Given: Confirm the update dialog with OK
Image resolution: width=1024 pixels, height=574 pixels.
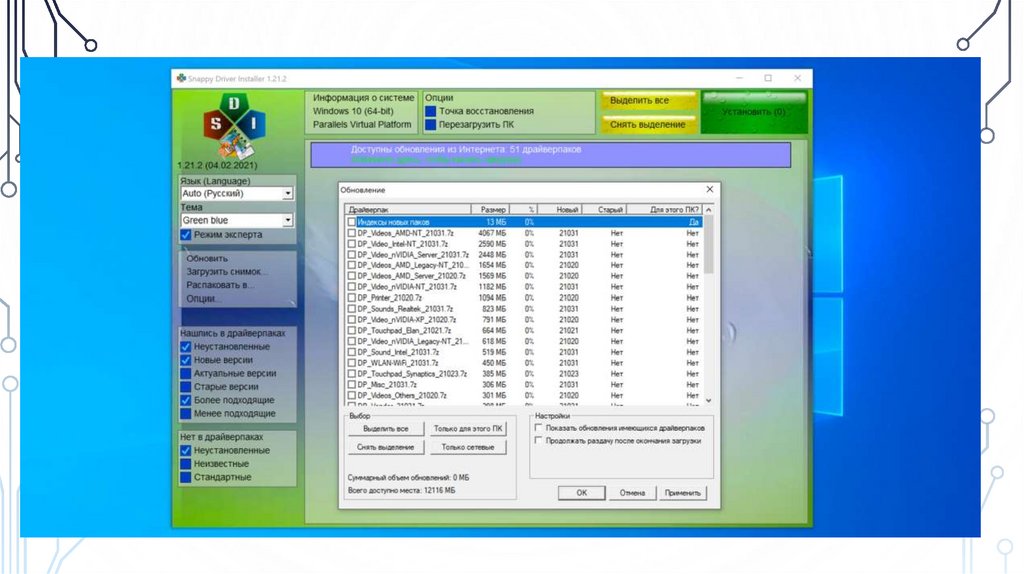Looking at the screenshot, I should [581, 493].
